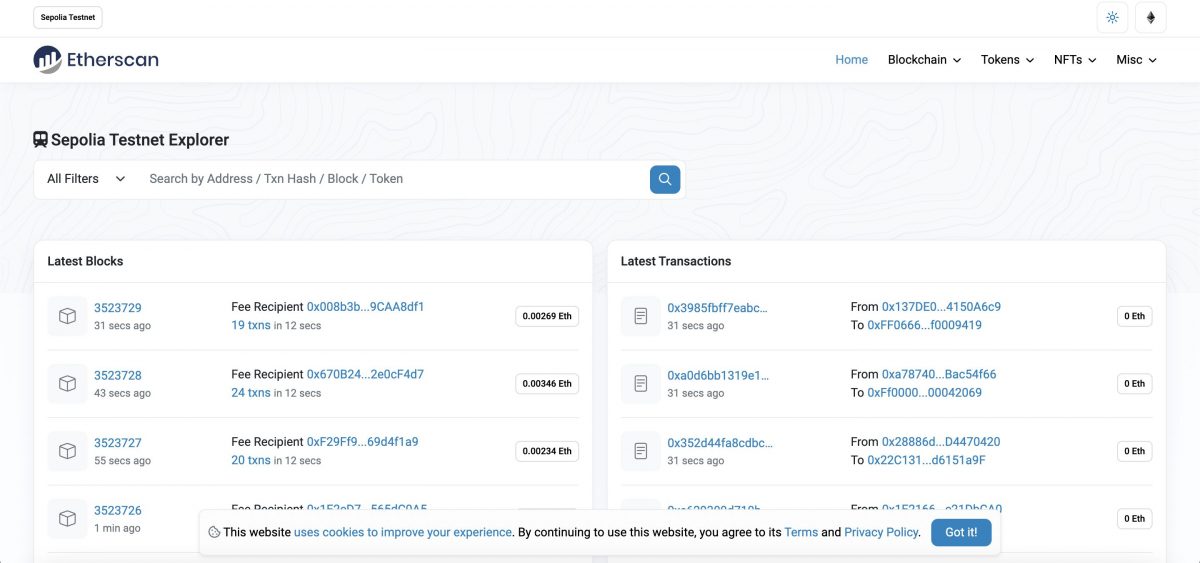Open recipient address 0x22C131...d6151a9F
Screen dimensions: 1200x563
tap(926, 460)
